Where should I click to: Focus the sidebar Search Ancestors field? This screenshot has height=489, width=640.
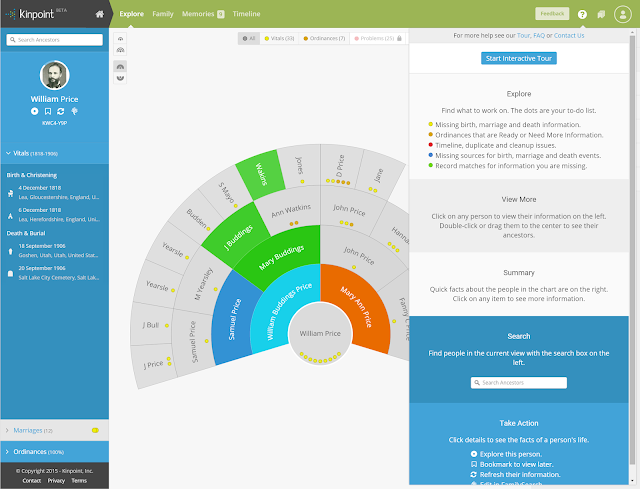click(x=55, y=40)
